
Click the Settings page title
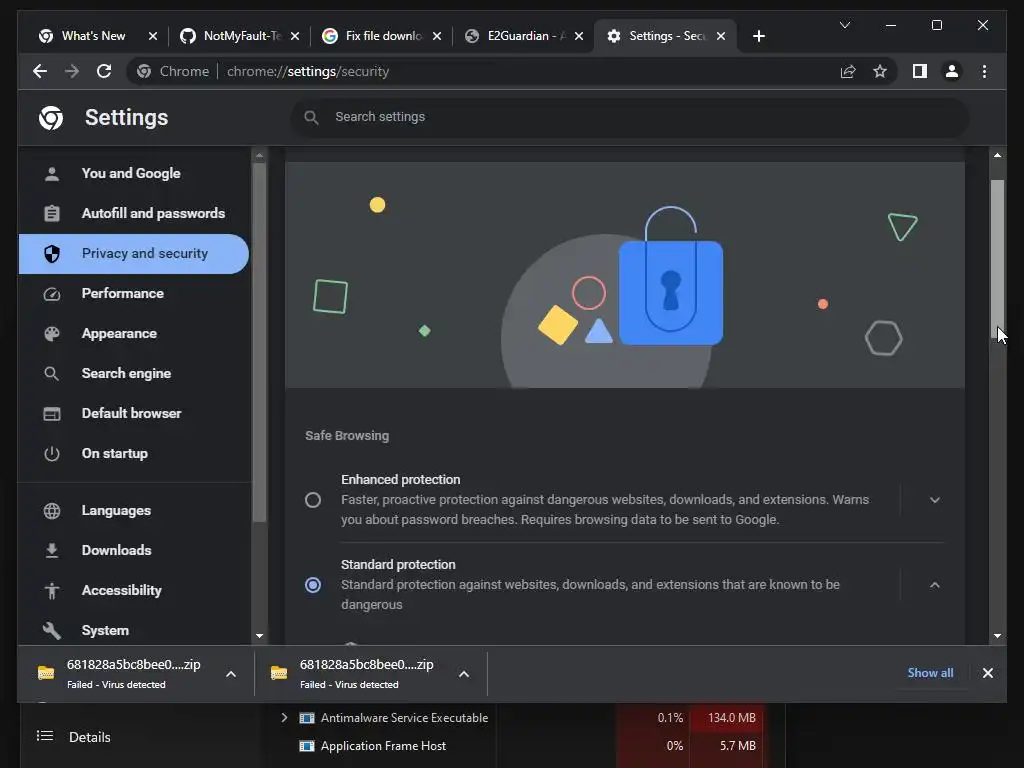(x=127, y=118)
